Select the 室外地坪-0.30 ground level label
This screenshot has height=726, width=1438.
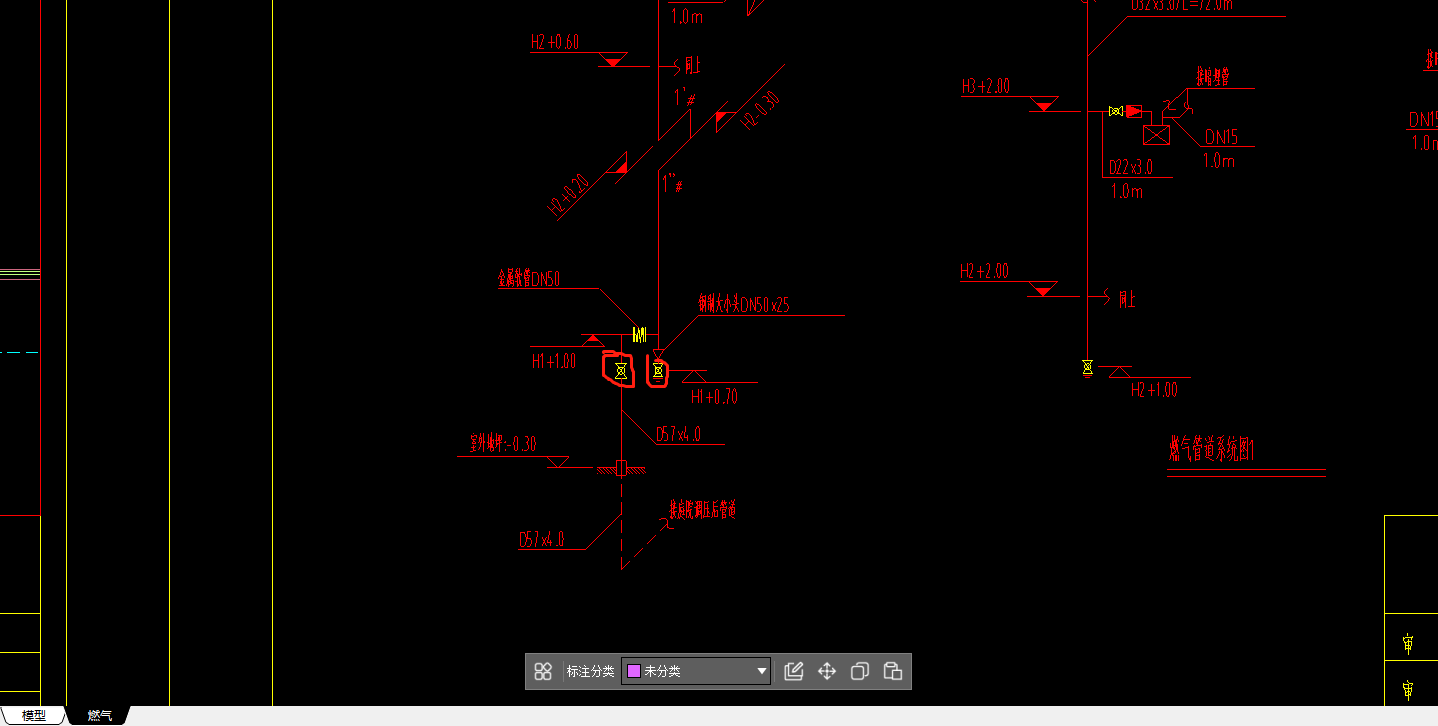(x=503, y=444)
